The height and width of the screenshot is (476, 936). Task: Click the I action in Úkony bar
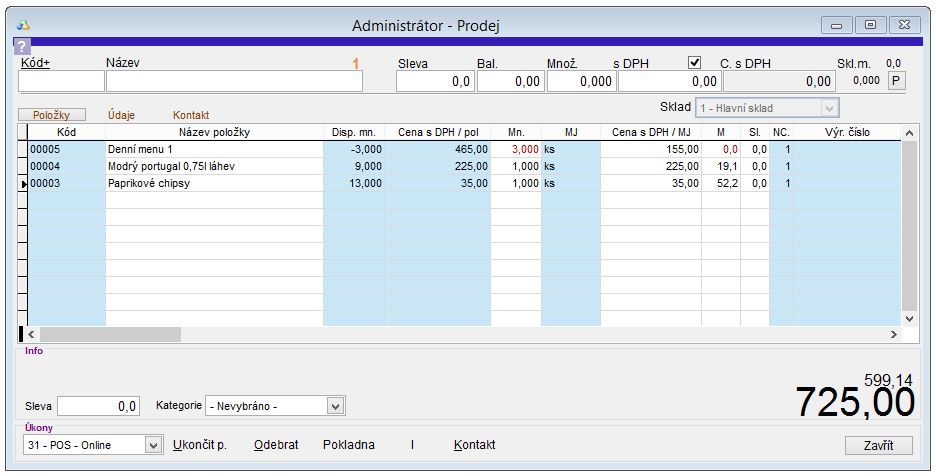(x=411, y=445)
